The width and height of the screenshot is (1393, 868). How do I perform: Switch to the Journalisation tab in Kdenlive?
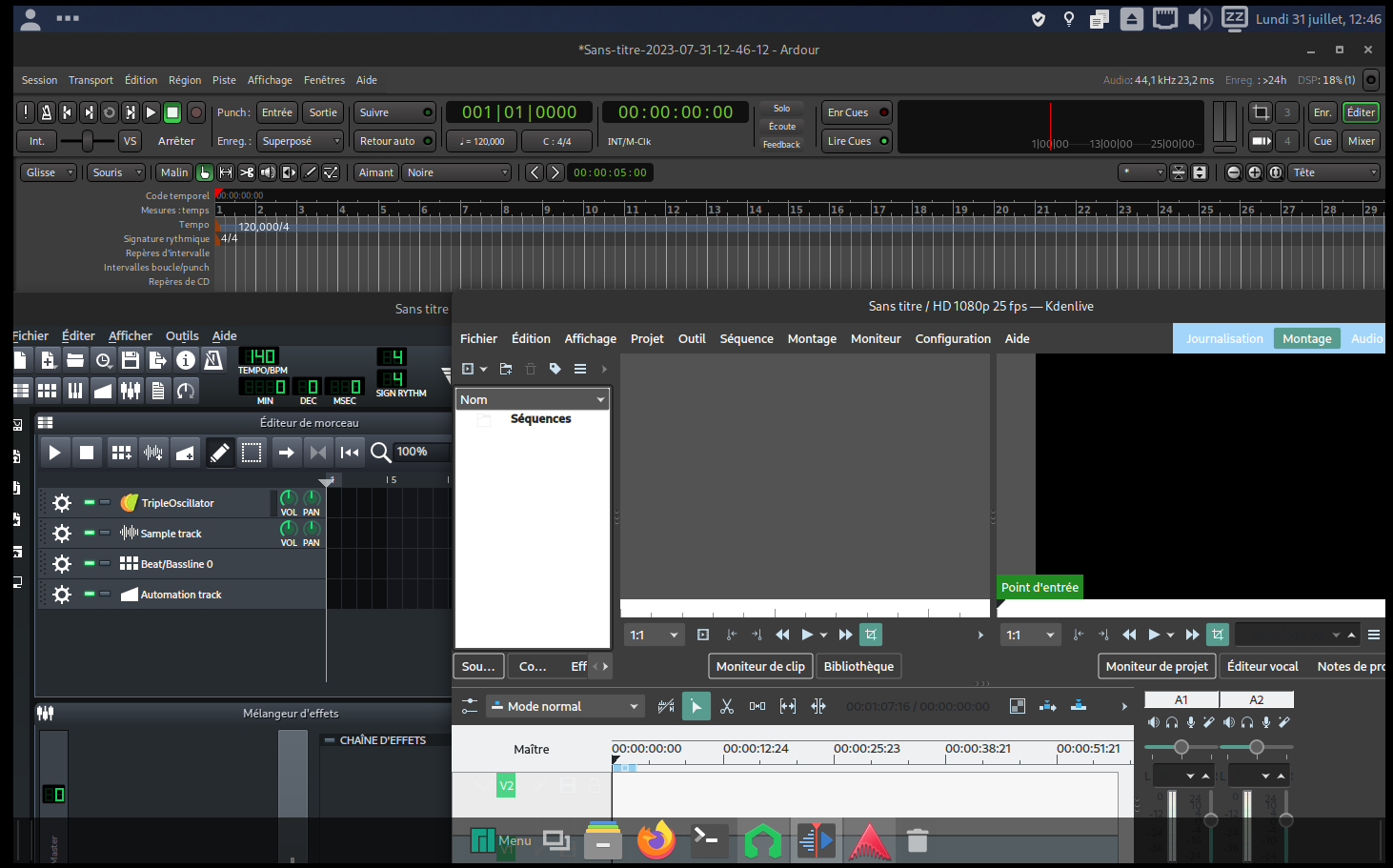pyautogui.click(x=1223, y=338)
